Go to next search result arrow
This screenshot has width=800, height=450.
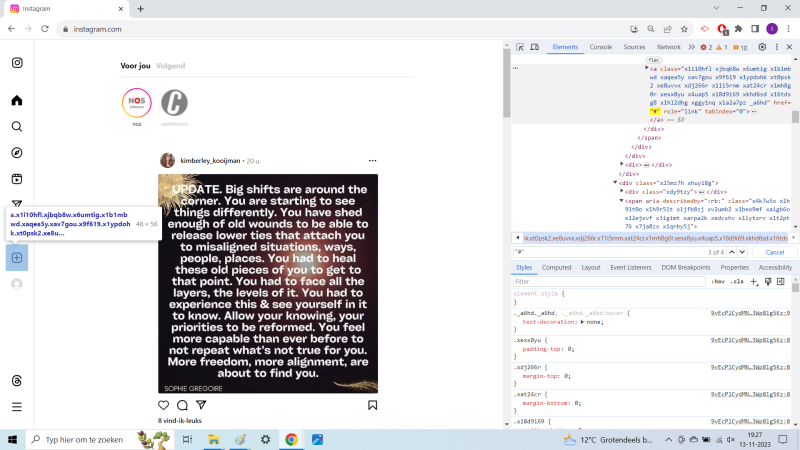[742, 252]
